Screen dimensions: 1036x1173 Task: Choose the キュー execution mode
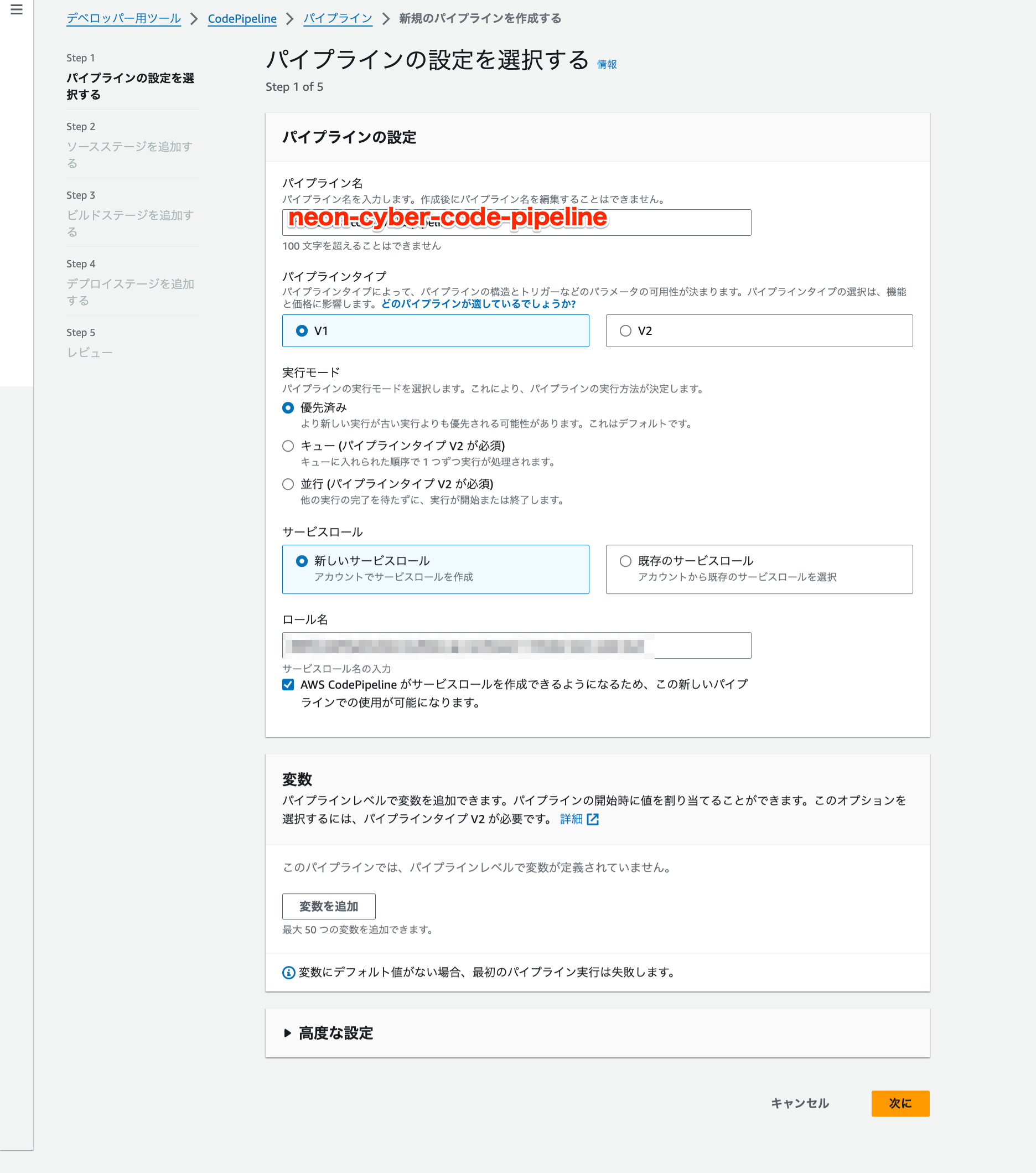point(288,446)
